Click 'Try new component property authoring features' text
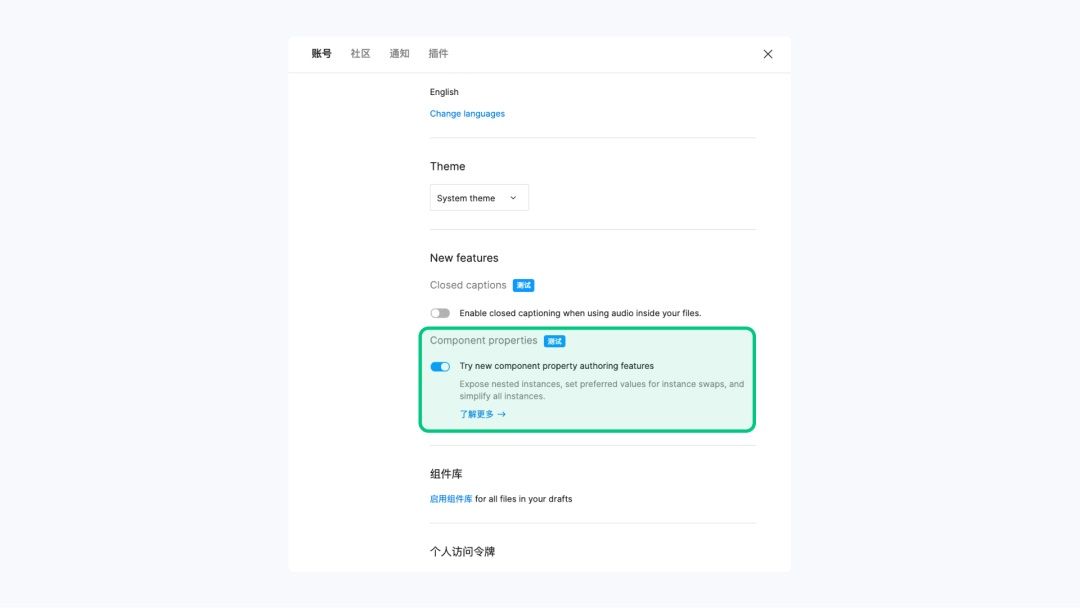The height and width of the screenshot is (608, 1080). 557,366
